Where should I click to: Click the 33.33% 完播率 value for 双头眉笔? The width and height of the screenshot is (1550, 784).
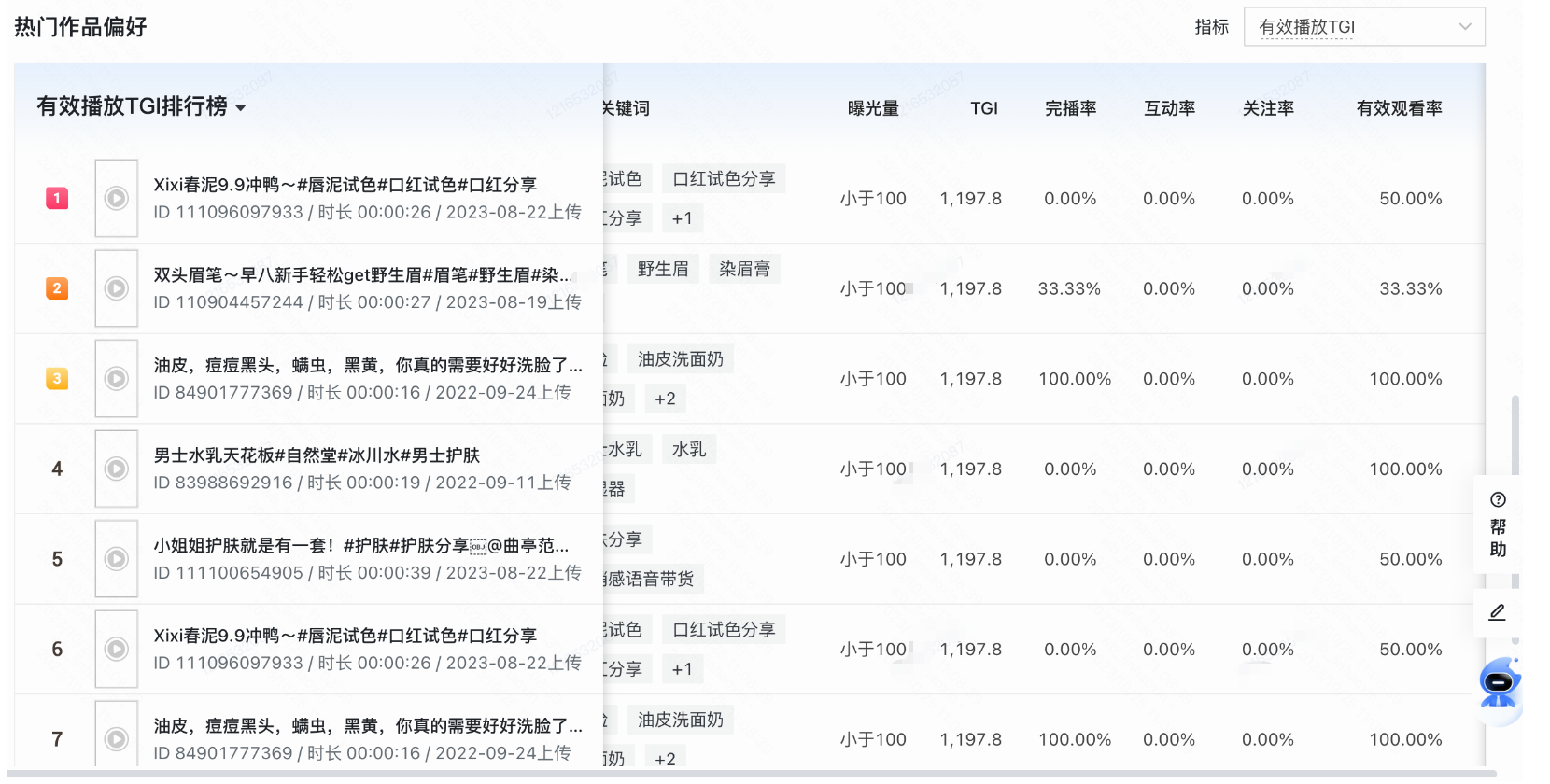pyautogui.click(x=1069, y=289)
